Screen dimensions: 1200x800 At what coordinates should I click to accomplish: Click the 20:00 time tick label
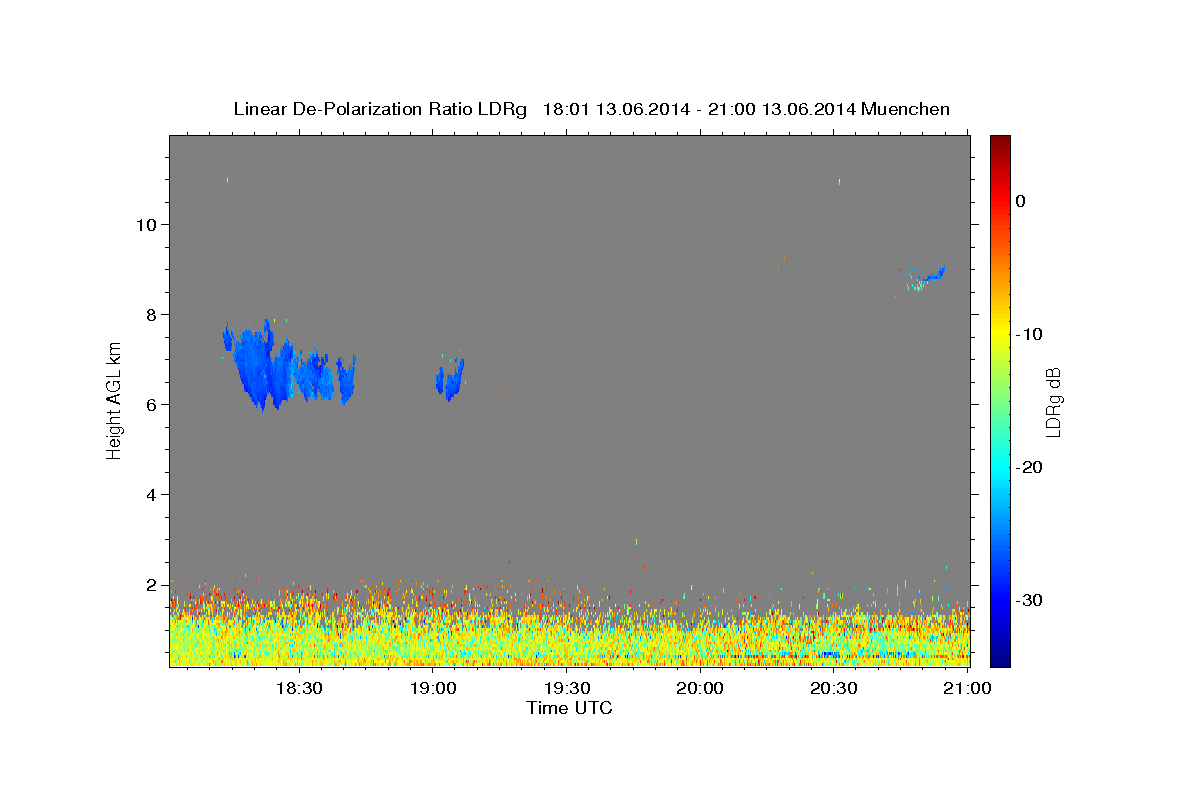[x=700, y=689]
